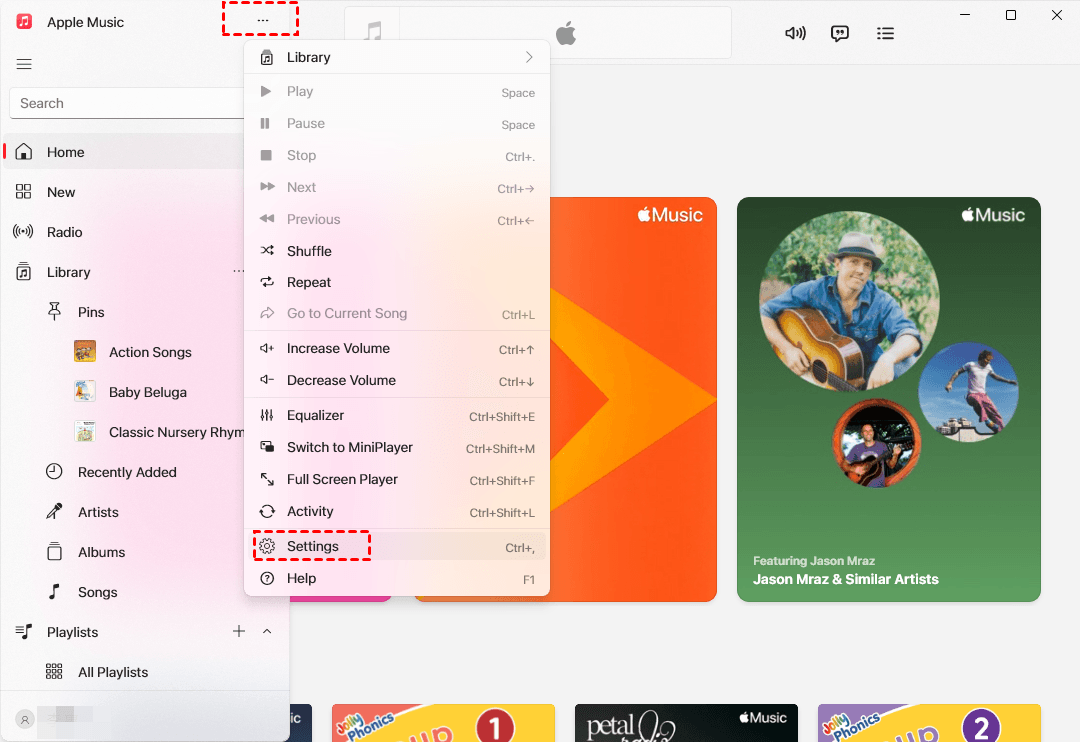Open the Library more options dots
This screenshot has width=1080, height=742.
pos(238,271)
